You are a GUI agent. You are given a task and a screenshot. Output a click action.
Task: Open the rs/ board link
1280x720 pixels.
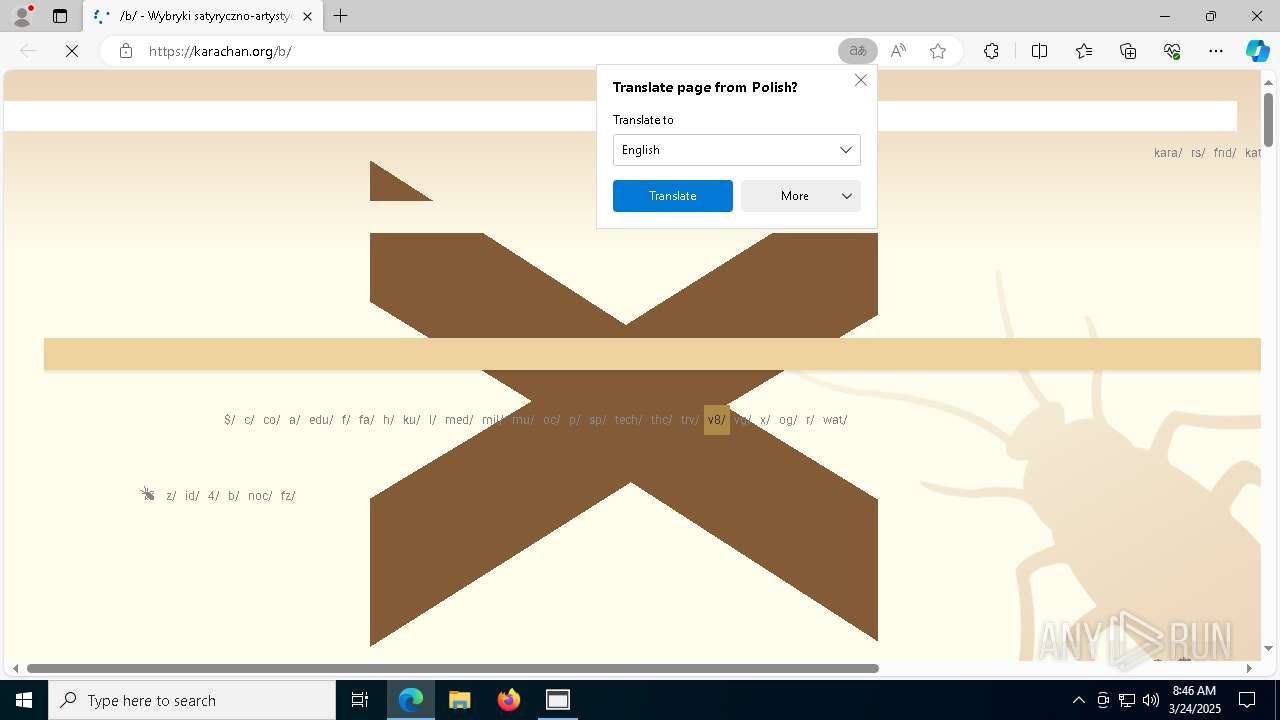[1198, 153]
